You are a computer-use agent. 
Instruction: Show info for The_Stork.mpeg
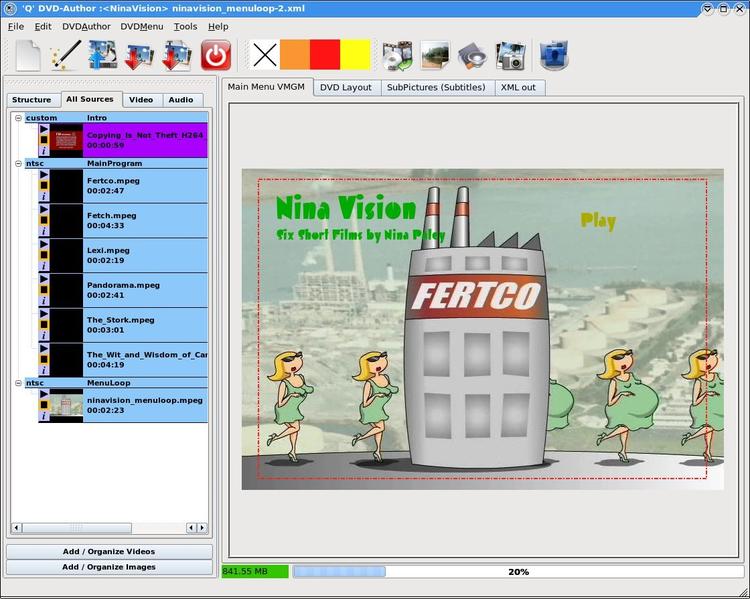pyautogui.click(x=44, y=335)
